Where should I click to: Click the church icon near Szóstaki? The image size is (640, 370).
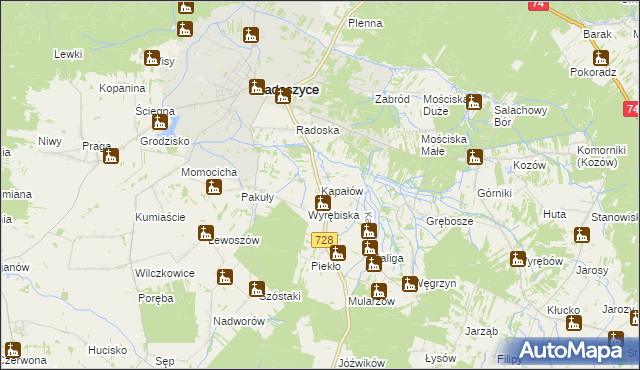pyautogui.click(x=257, y=289)
